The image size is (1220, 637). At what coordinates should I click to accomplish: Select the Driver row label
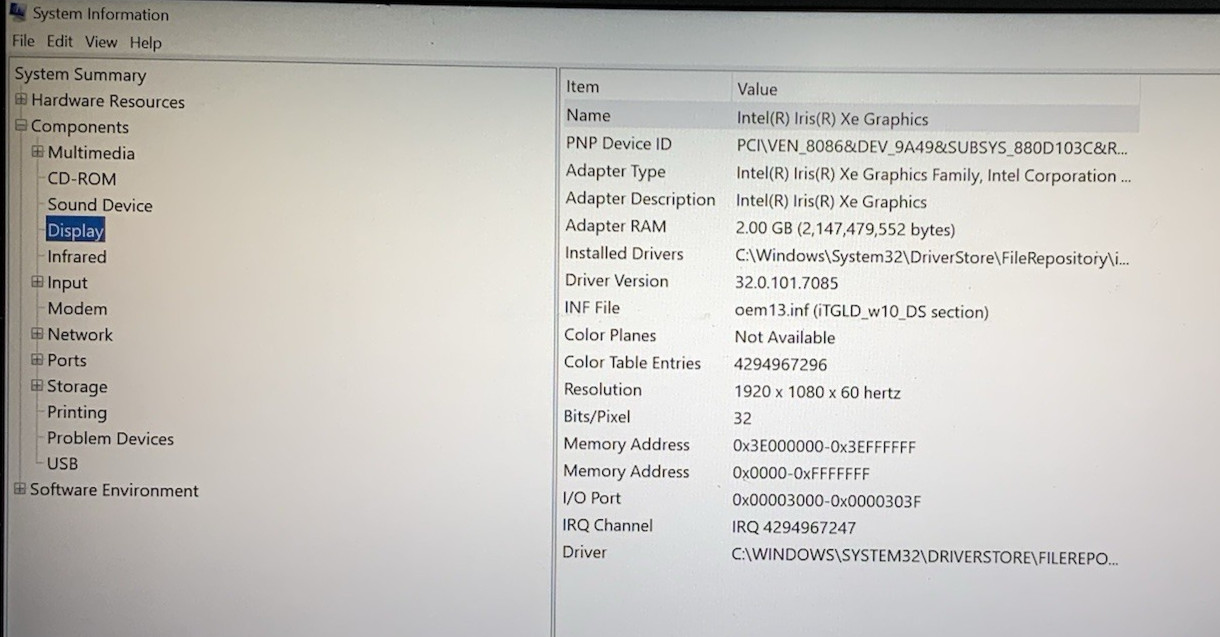584,552
